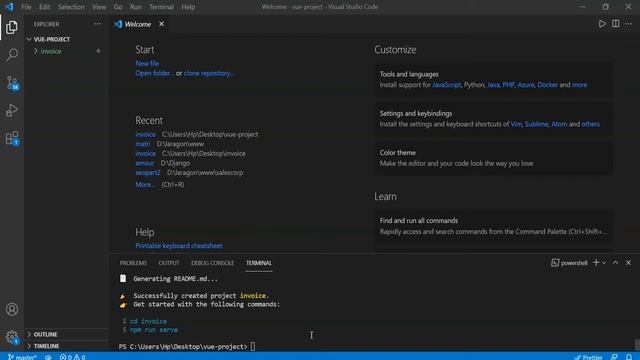Viewport: 640px width, 360px height.
Task: Click the Open folder... link
Action: point(155,73)
